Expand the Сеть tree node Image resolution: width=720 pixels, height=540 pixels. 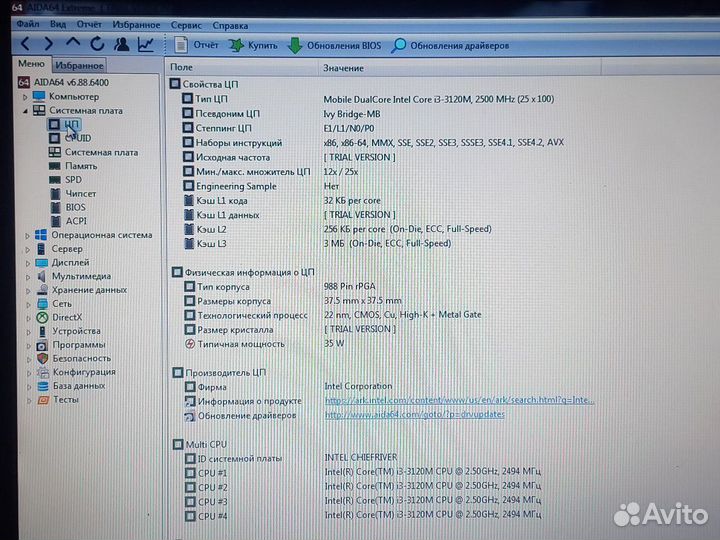pos(28,304)
